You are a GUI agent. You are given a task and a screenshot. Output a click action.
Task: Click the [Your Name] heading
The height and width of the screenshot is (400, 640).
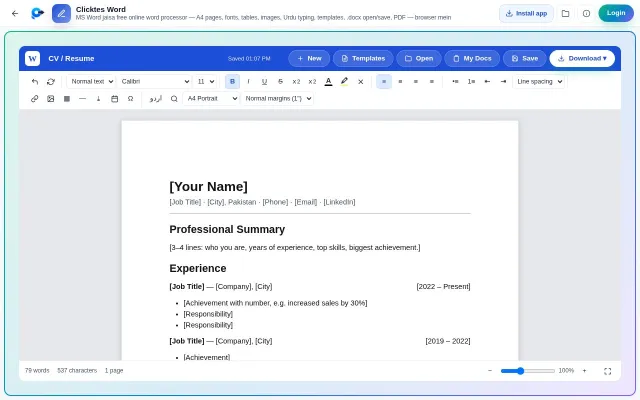pyautogui.click(x=208, y=187)
